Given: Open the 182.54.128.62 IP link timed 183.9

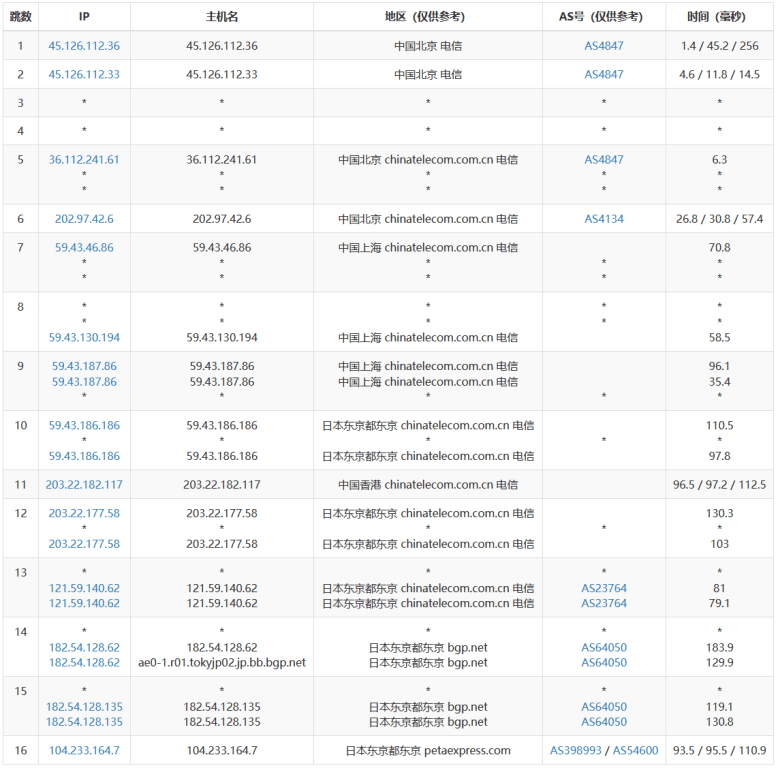Looking at the screenshot, I should pyautogui.click(x=84, y=648).
